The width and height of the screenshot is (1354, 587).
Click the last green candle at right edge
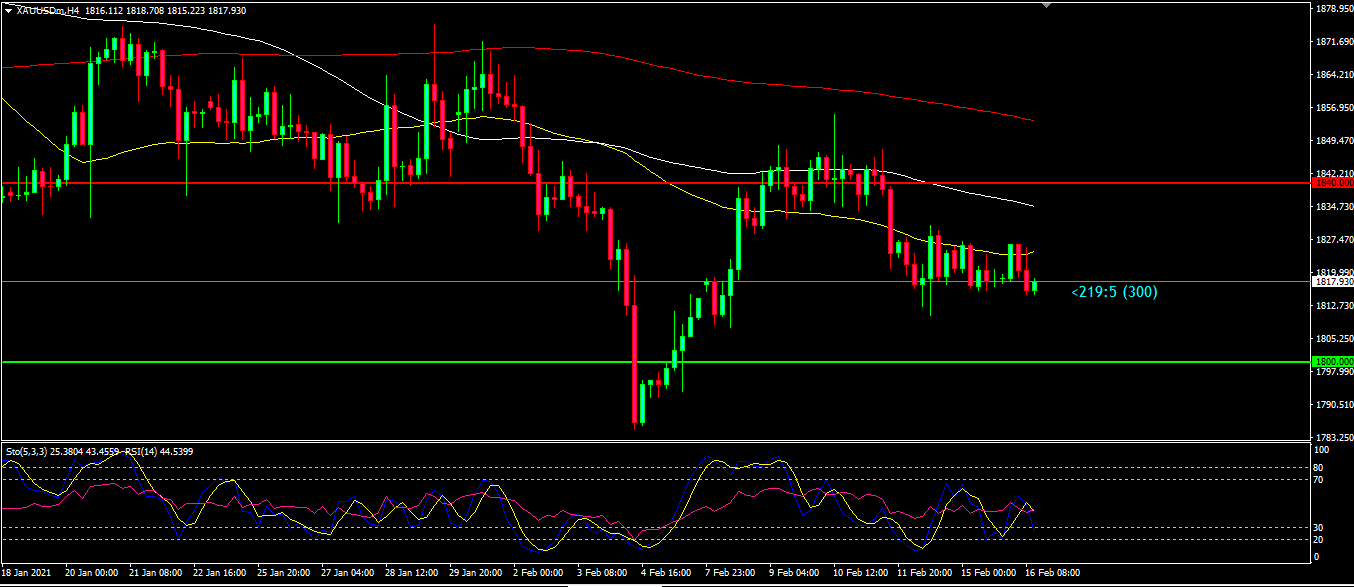pos(1035,287)
